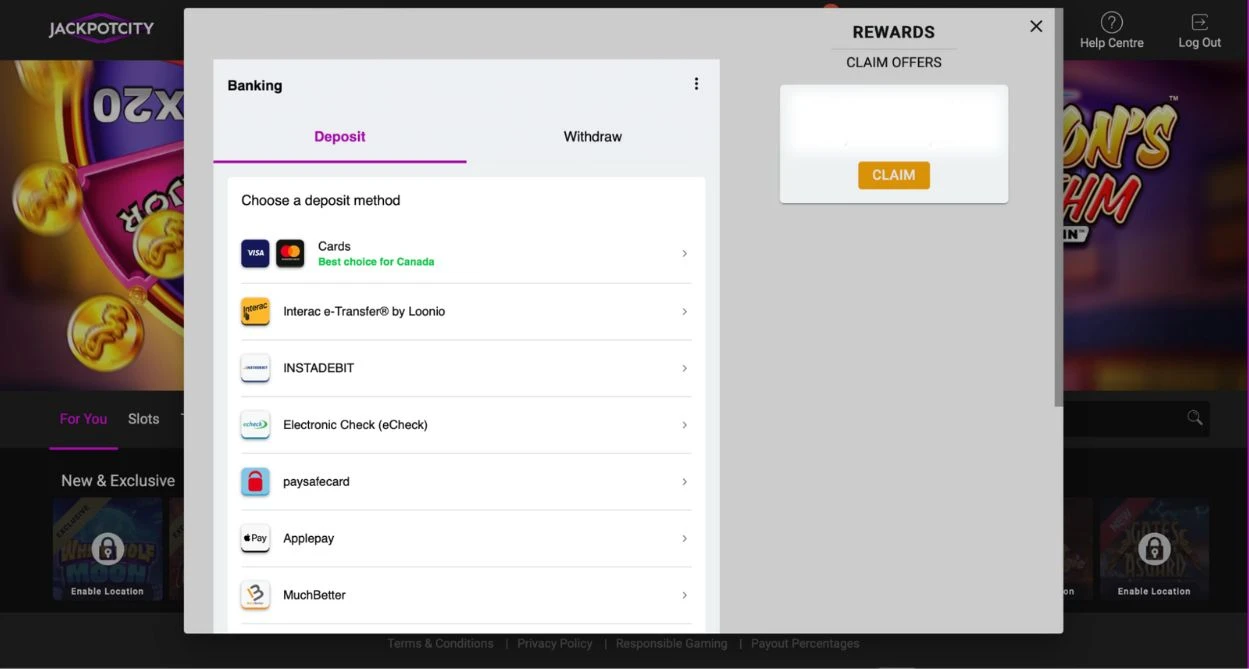Click 'Enable Location' under Wolf Moon
The image size is (1249, 669).
tap(107, 591)
